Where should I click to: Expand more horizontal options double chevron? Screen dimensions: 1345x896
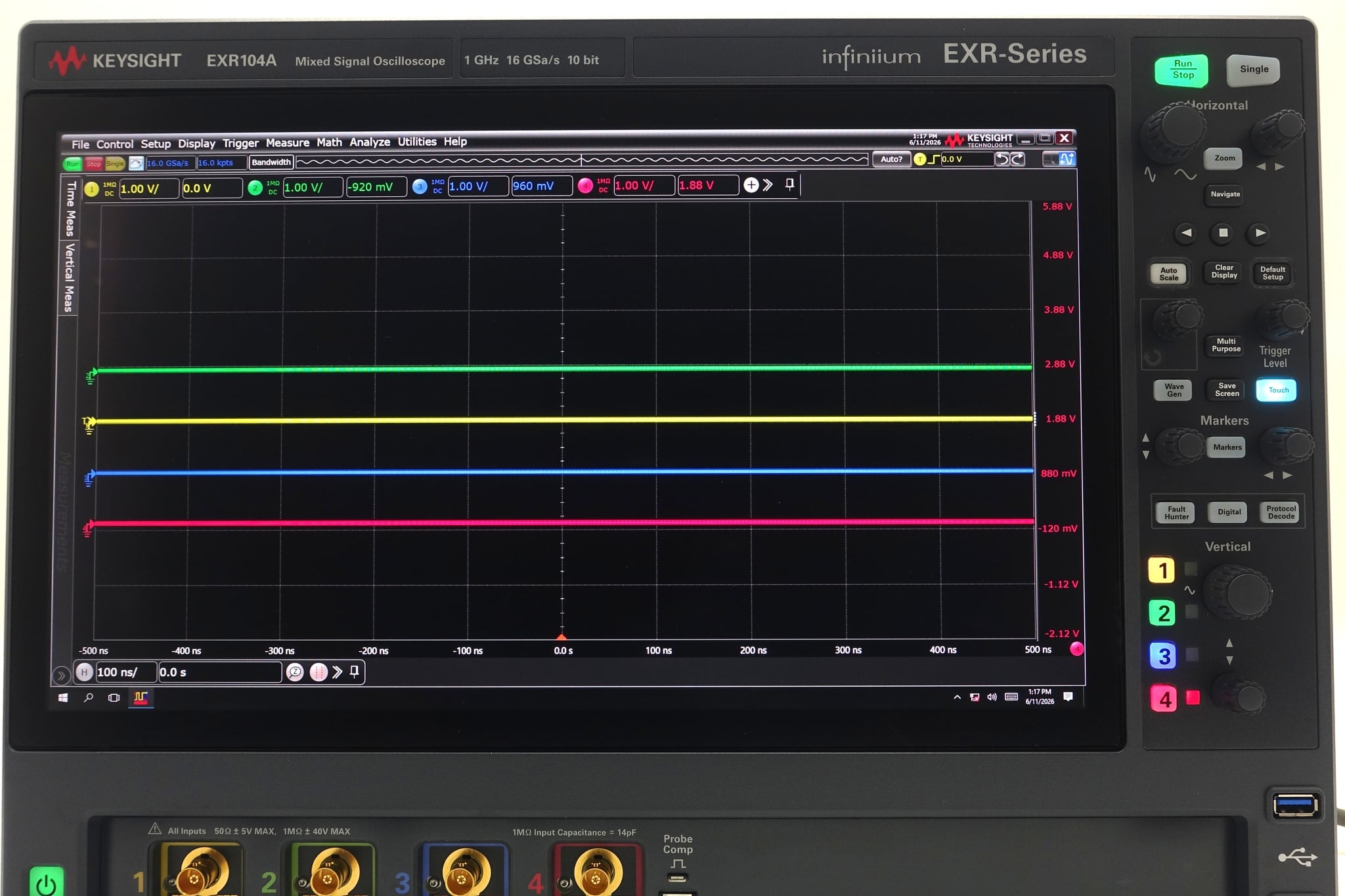click(338, 672)
